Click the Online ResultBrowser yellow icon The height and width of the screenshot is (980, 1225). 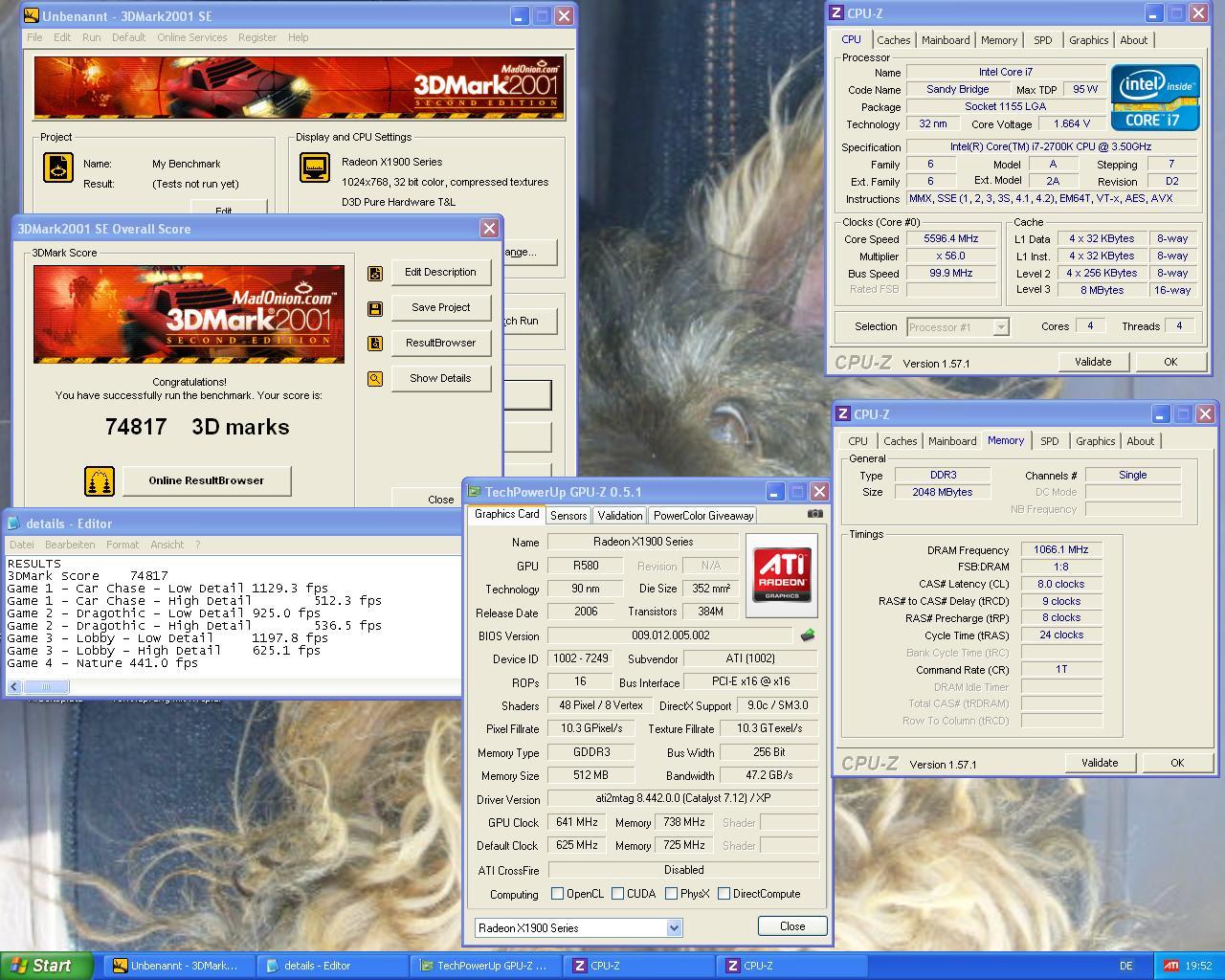coord(100,481)
